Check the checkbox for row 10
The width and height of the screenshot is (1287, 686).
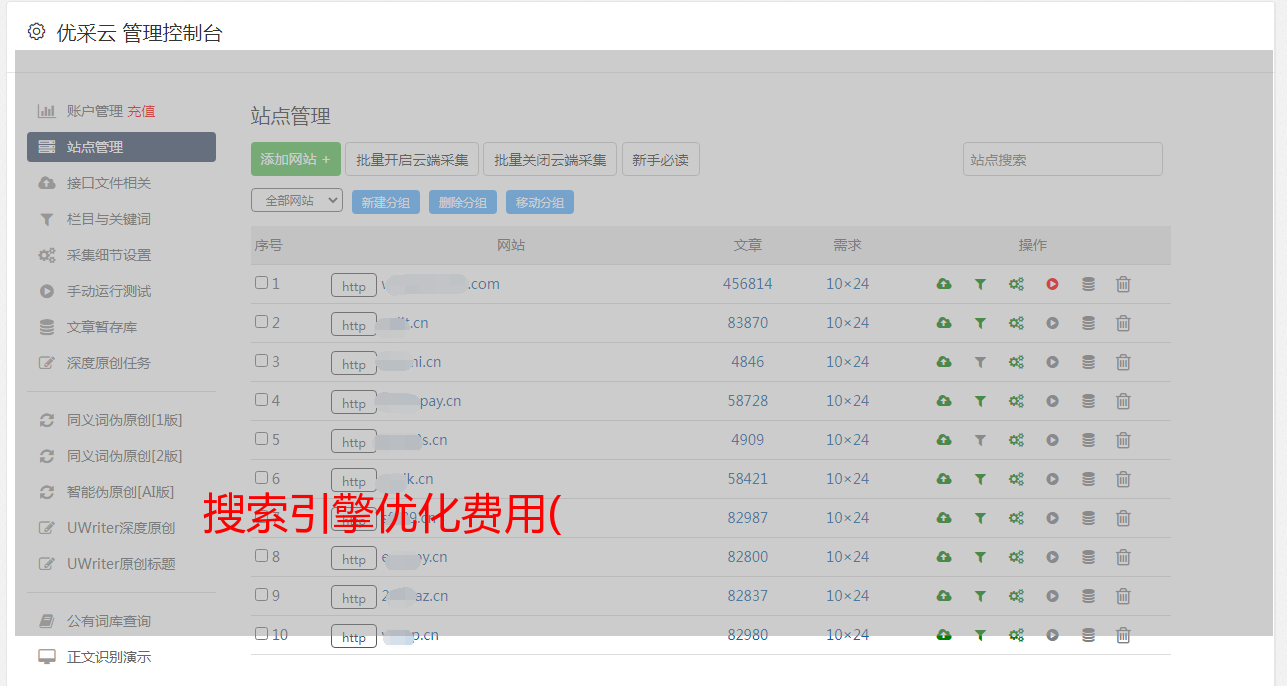pyautogui.click(x=261, y=634)
